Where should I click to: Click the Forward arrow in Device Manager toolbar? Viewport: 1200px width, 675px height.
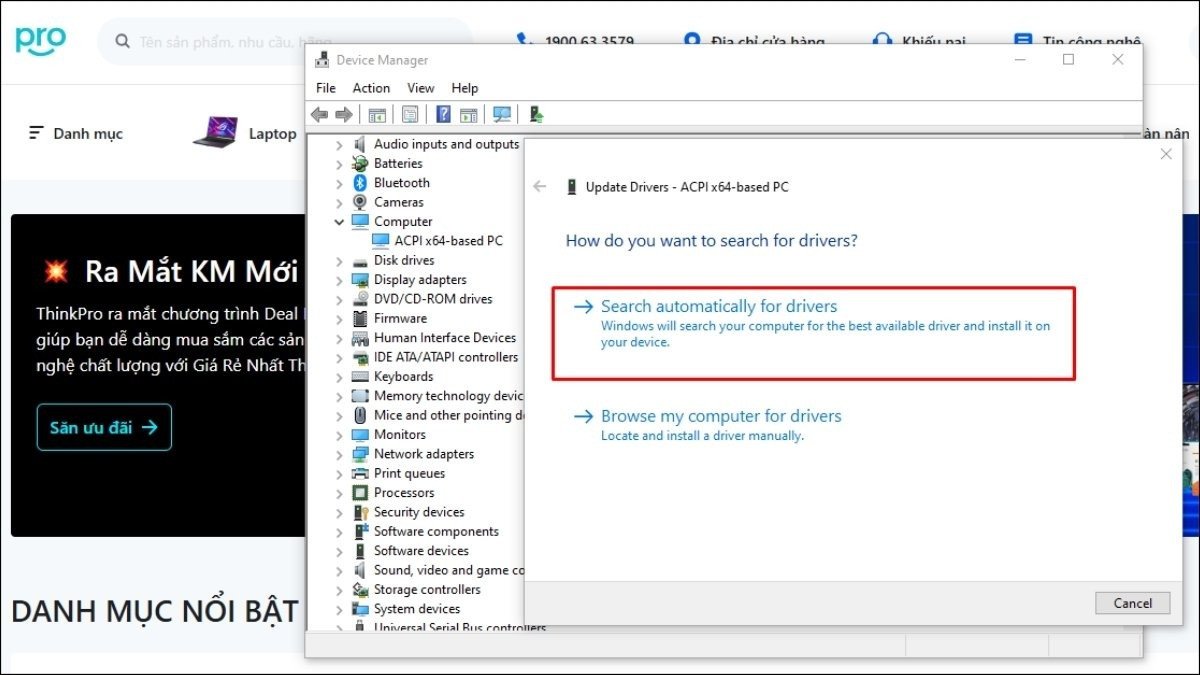coord(344,113)
